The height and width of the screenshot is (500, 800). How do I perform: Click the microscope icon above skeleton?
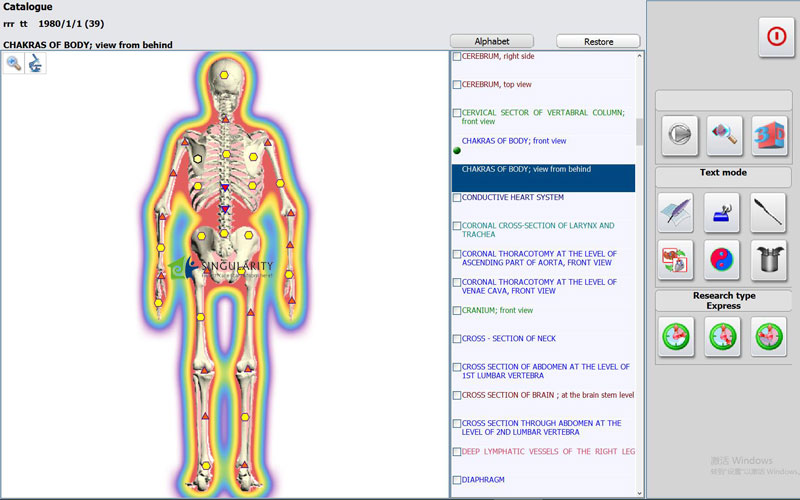click(x=35, y=63)
